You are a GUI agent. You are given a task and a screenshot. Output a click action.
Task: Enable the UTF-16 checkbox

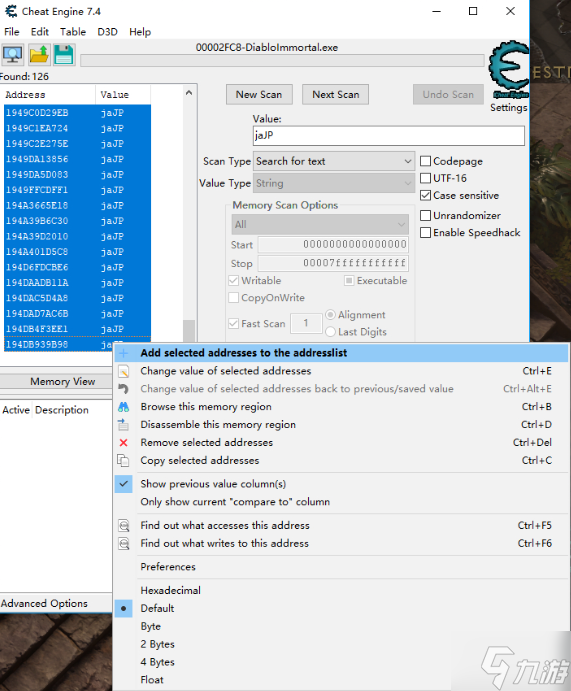coord(425,178)
